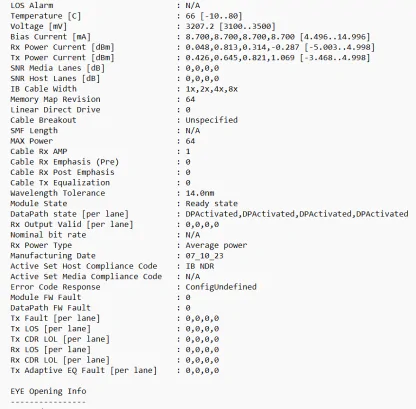Click the Error Code Response ConfigUndefined text
416x409 pixels.
pyautogui.click(x=221, y=287)
